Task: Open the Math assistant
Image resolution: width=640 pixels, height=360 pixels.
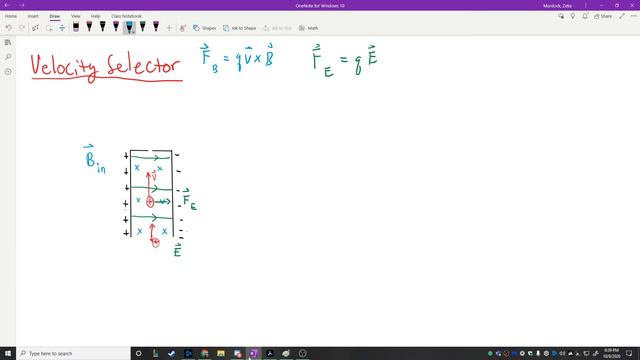Action: point(309,28)
